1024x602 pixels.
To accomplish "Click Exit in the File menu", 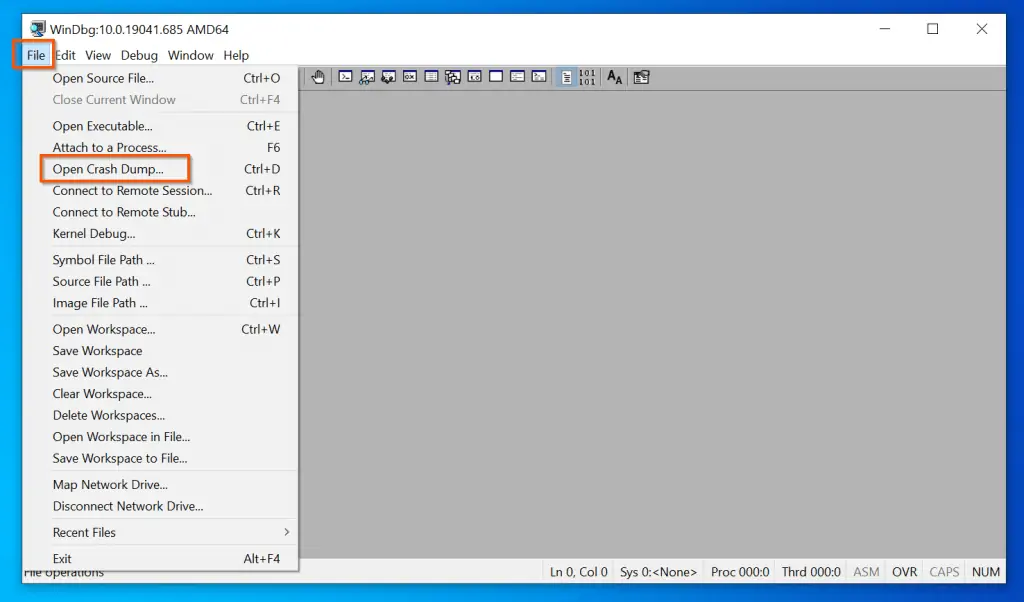I will coord(62,559).
